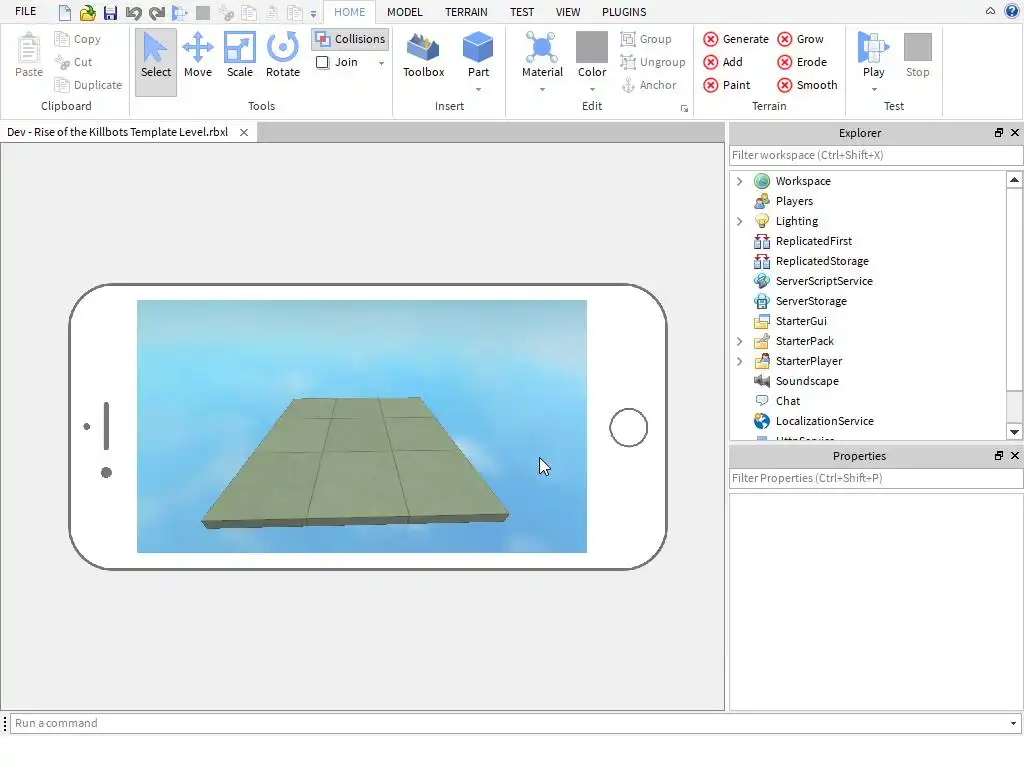Activate the Scale tool
The height and width of the screenshot is (768, 1024).
[239, 56]
